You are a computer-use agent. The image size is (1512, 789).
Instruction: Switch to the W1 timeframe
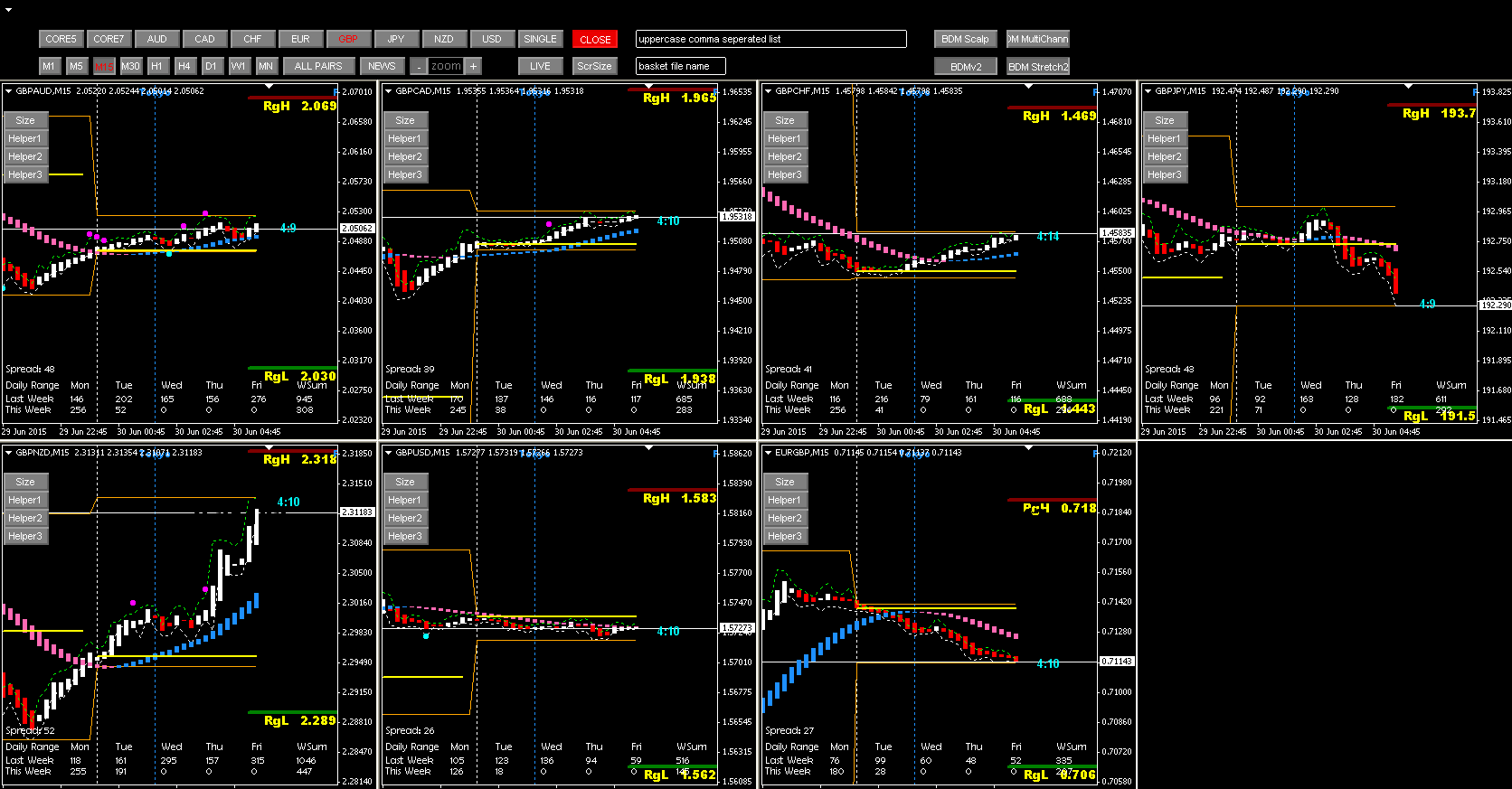pos(239,66)
